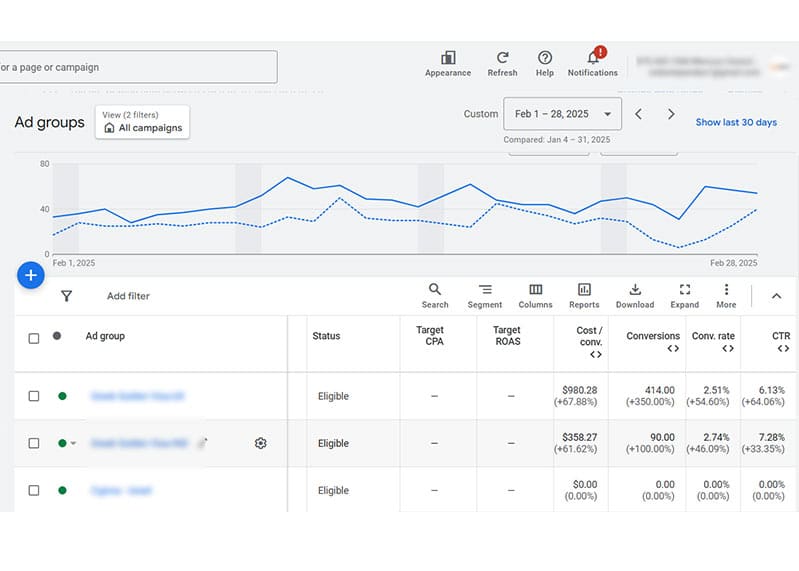Go to previous date range arrow
The height and width of the screenshot is (571, 799).
[638, 114]
